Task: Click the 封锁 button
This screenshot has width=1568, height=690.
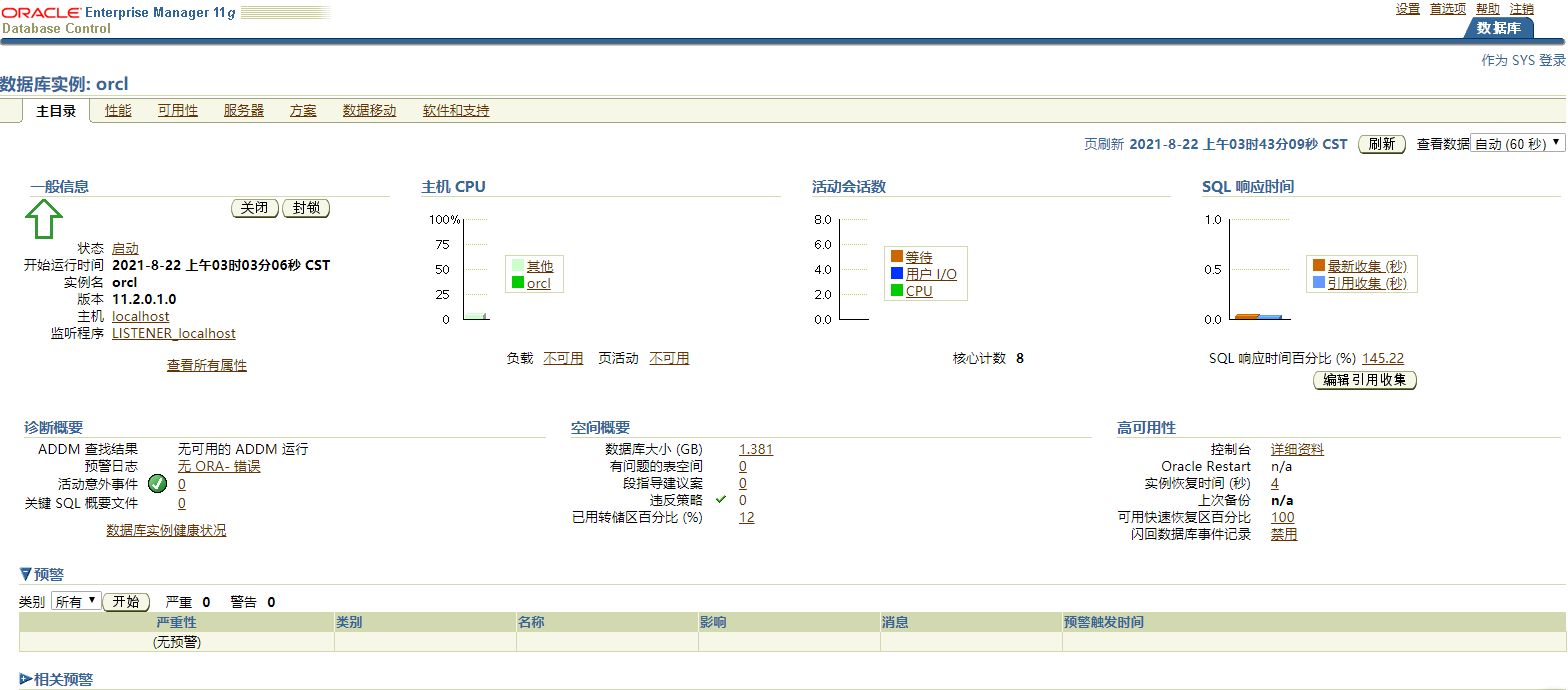Action: [306, 208]
